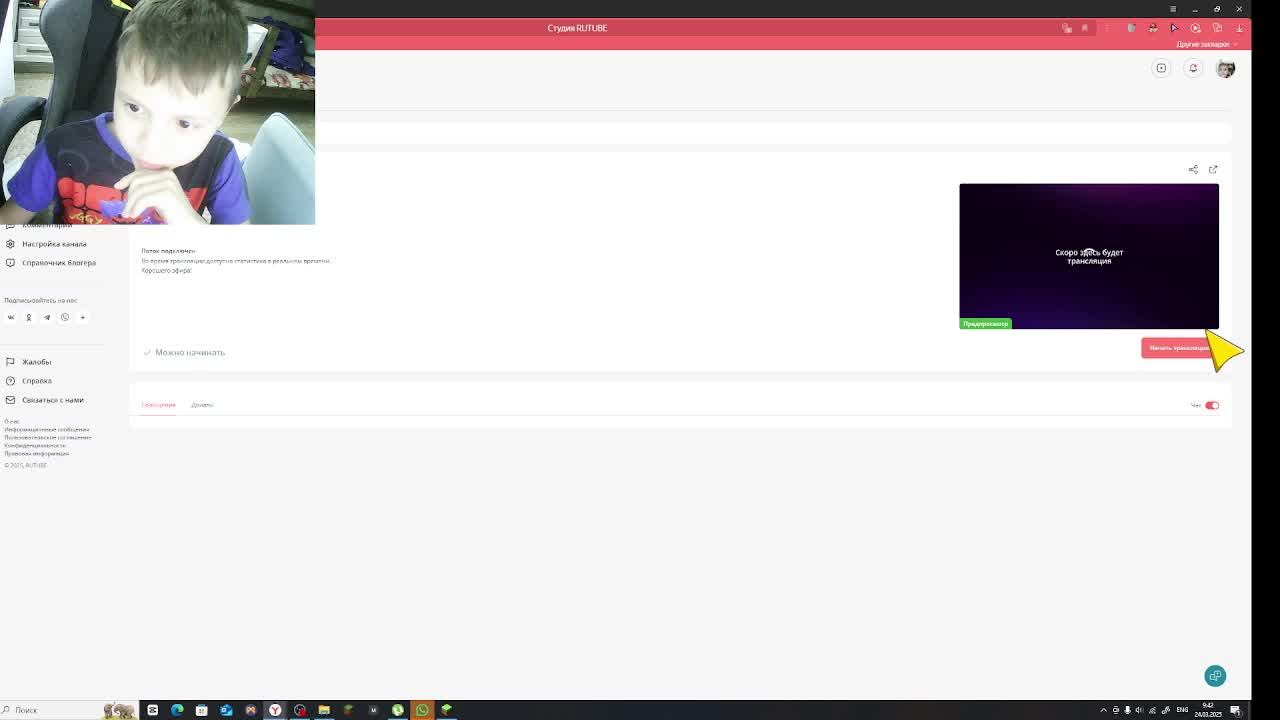Click the Связаться с нами envelope icon
This screenshot has width=1280, height=720.
(10, 400)
